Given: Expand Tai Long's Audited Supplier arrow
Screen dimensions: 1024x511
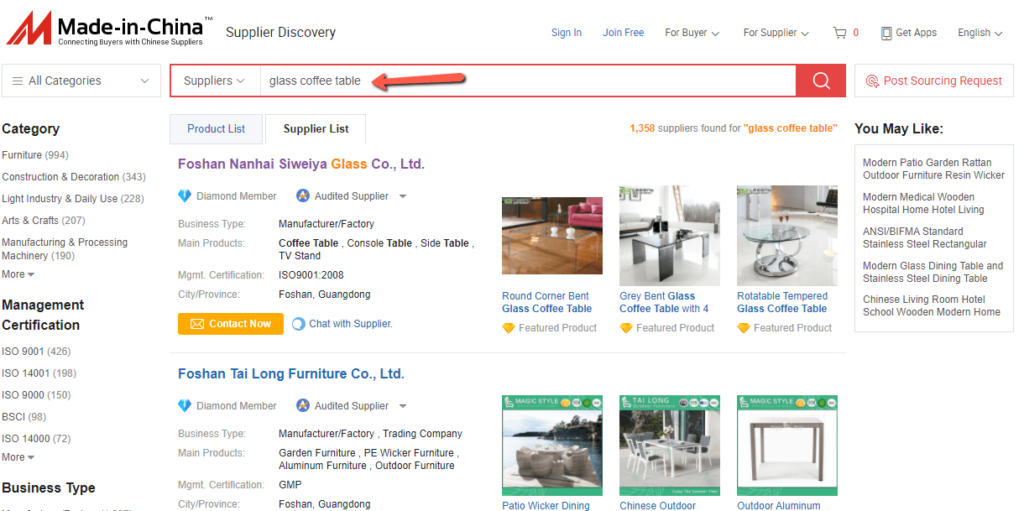Looking at the screenshot, I should pos(403,406).
